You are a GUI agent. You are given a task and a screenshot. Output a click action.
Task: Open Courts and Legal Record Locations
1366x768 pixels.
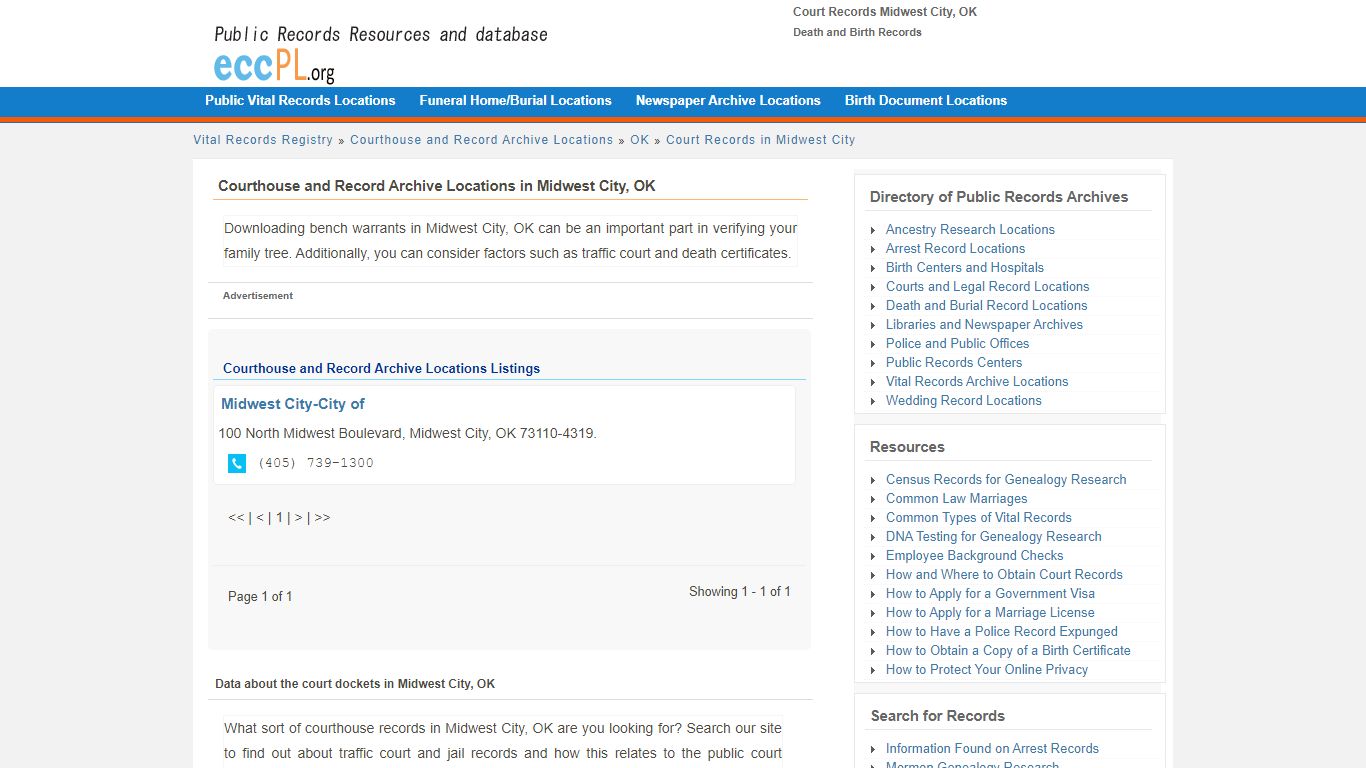[988, 287]
